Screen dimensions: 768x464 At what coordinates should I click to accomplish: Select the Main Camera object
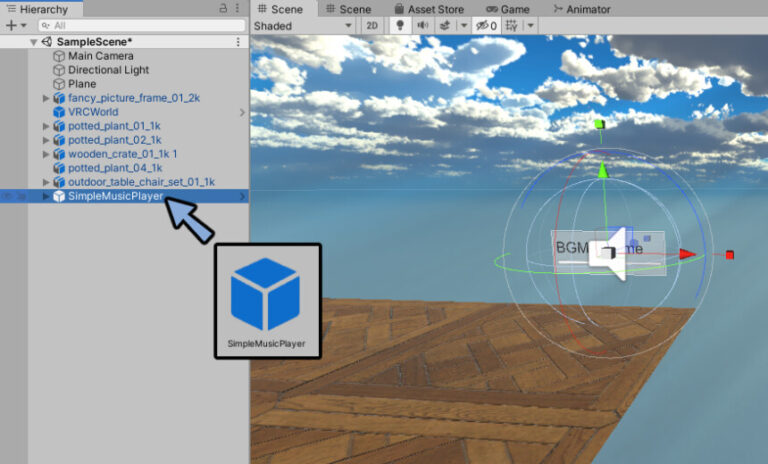101,56
